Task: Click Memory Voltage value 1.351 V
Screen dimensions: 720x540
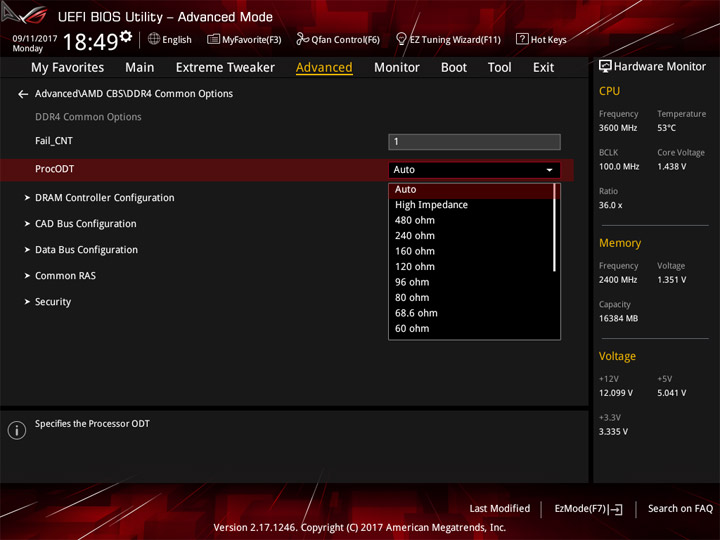Action: pyautogui.click(x=671, y=280)
